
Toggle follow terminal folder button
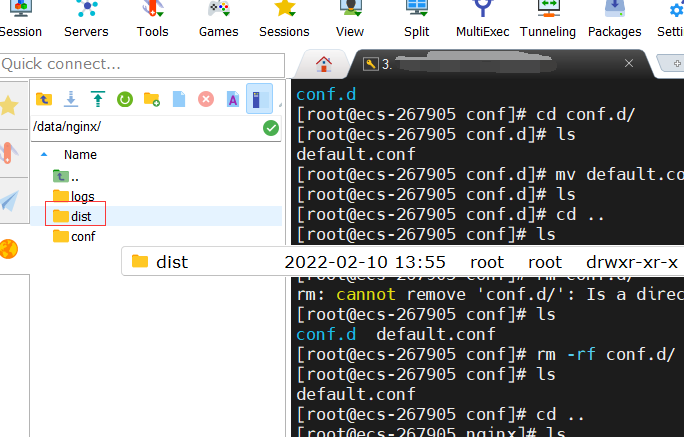[x=259, y=99]
